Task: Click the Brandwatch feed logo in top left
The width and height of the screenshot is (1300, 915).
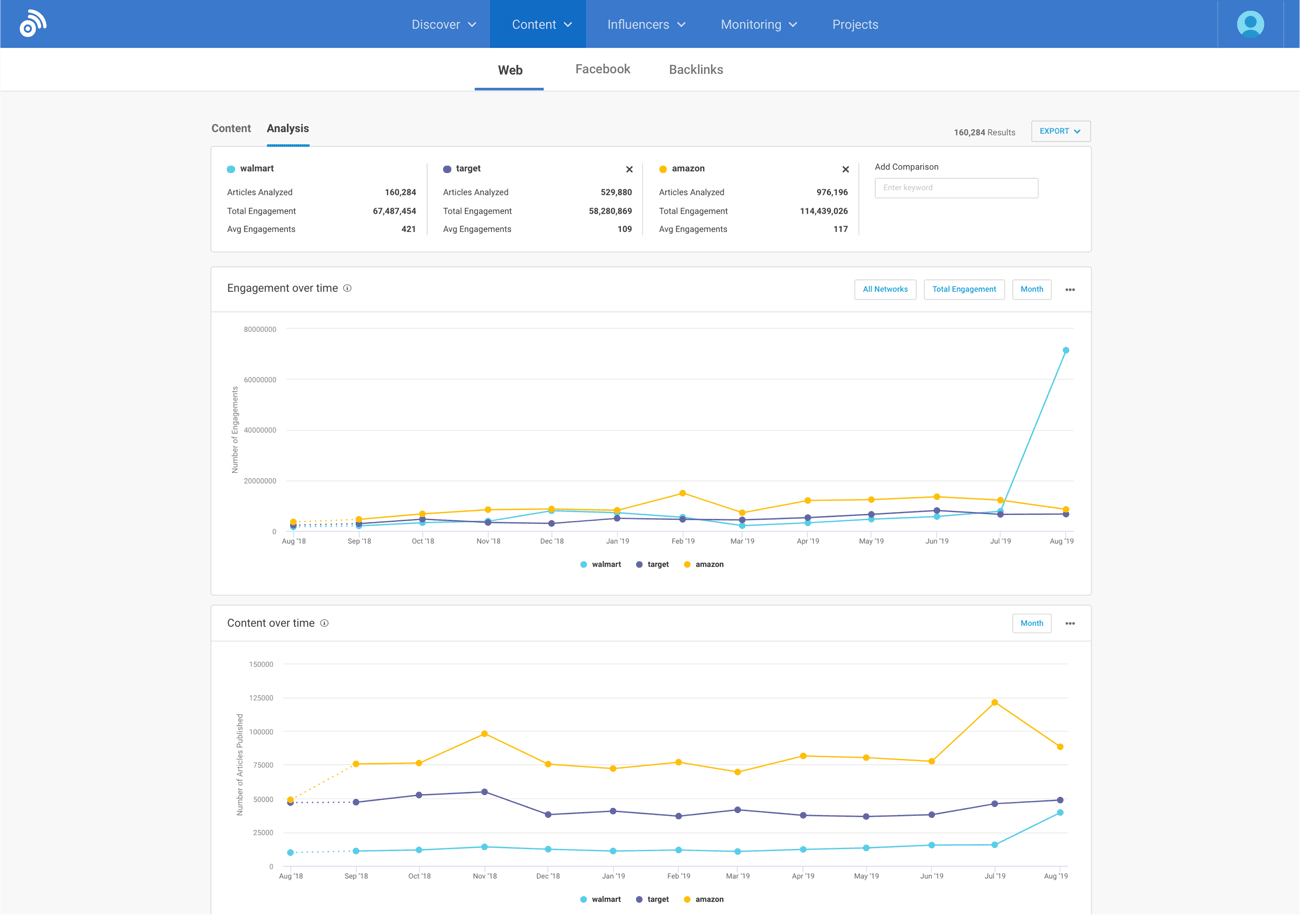Action: pos(30,20)
